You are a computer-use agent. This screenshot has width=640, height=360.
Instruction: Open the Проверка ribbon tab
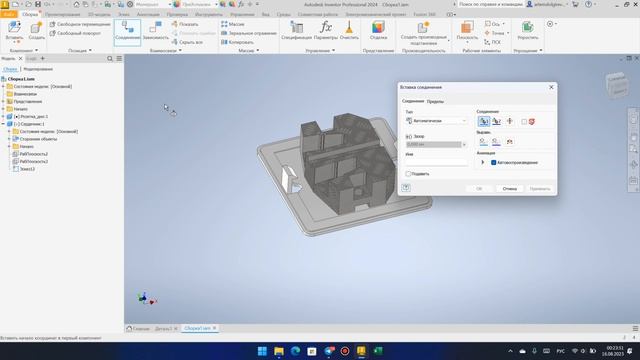tap(177, 14)
